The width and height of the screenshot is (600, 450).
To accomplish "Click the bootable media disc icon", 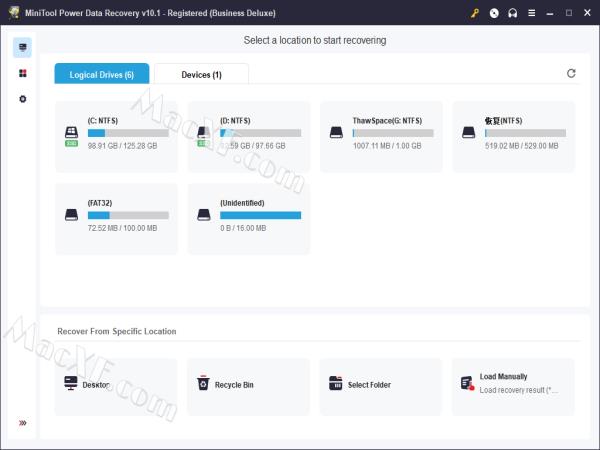I will coord(494,13).
